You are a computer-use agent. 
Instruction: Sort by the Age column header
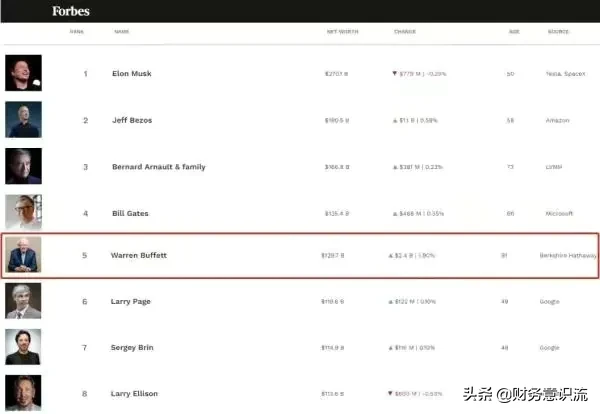(x=514, y=31)
